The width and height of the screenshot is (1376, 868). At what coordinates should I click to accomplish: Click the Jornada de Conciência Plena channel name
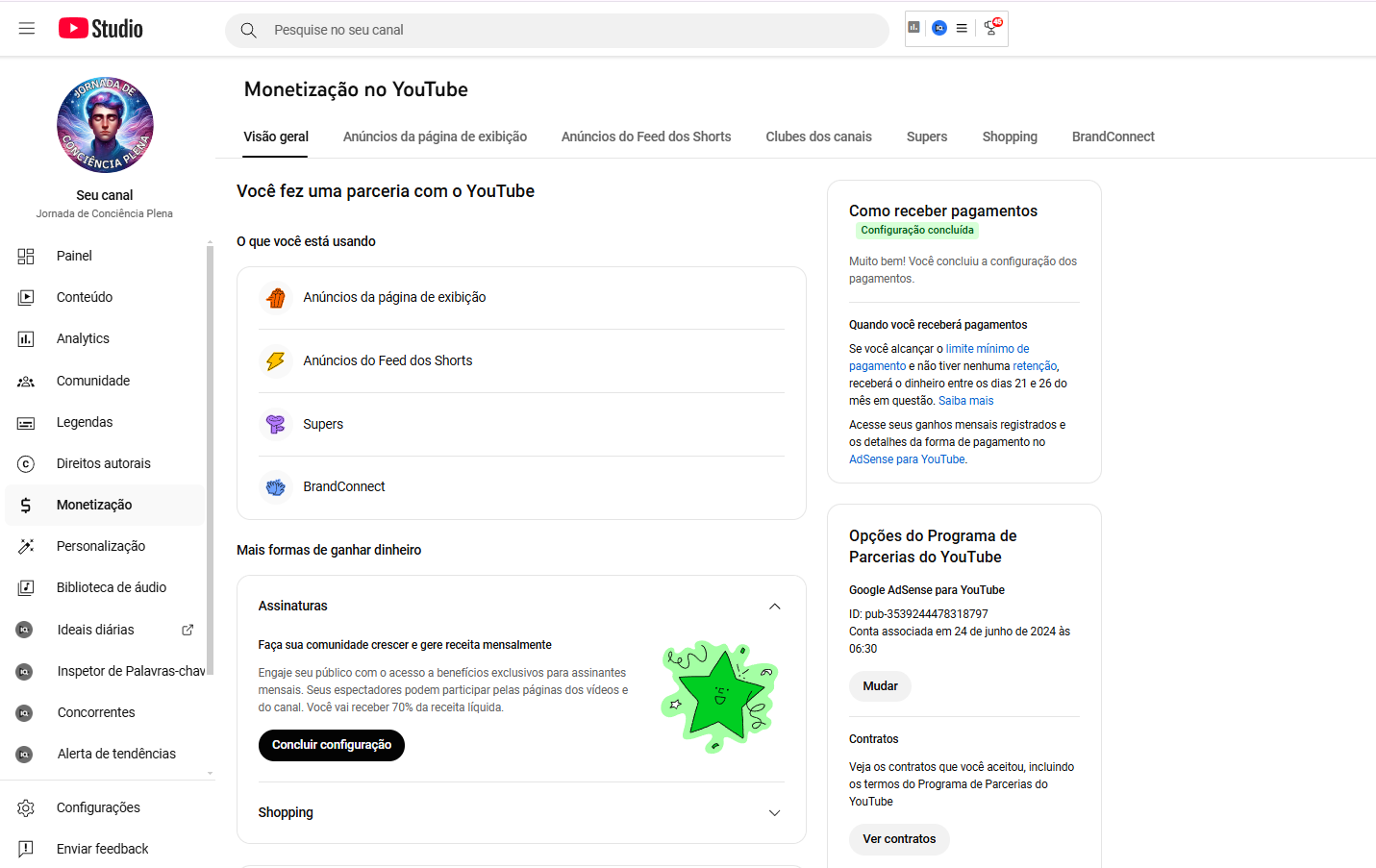(x=105, y=213)
